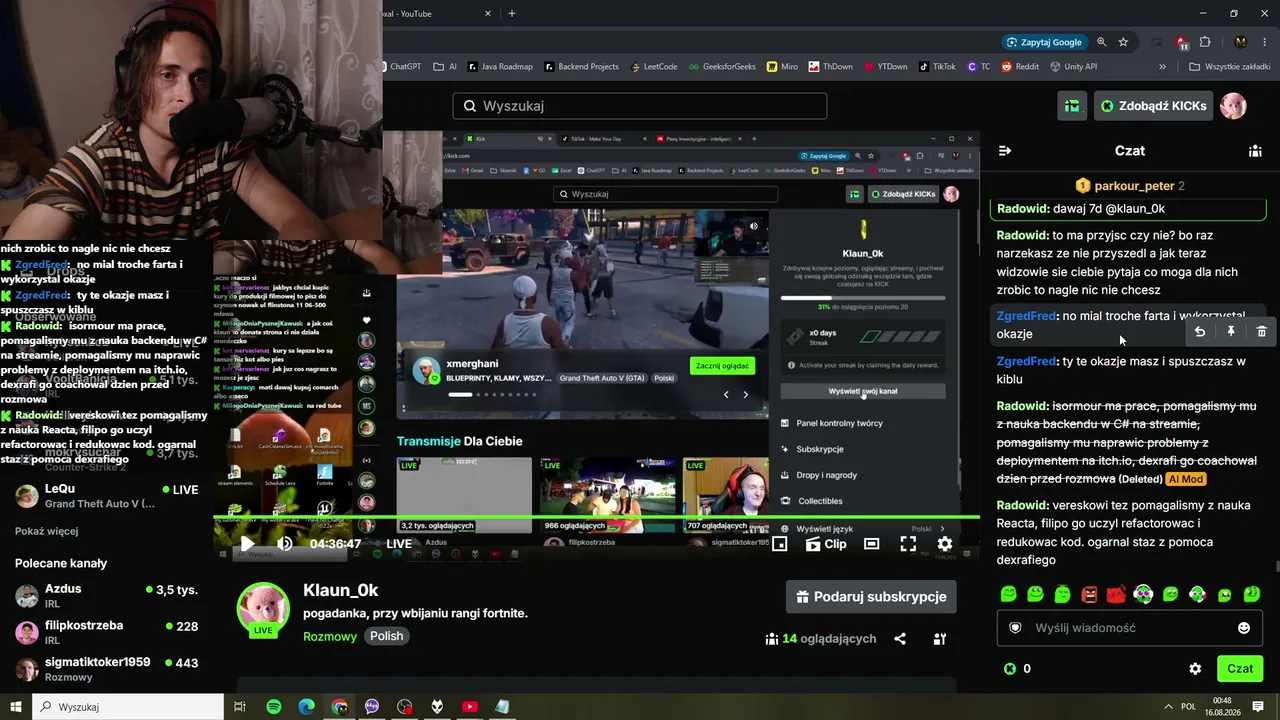Viewport: 1280px width, 720px height.
Task: Open the chat users list icon
Action: [x=1255, y=151]
